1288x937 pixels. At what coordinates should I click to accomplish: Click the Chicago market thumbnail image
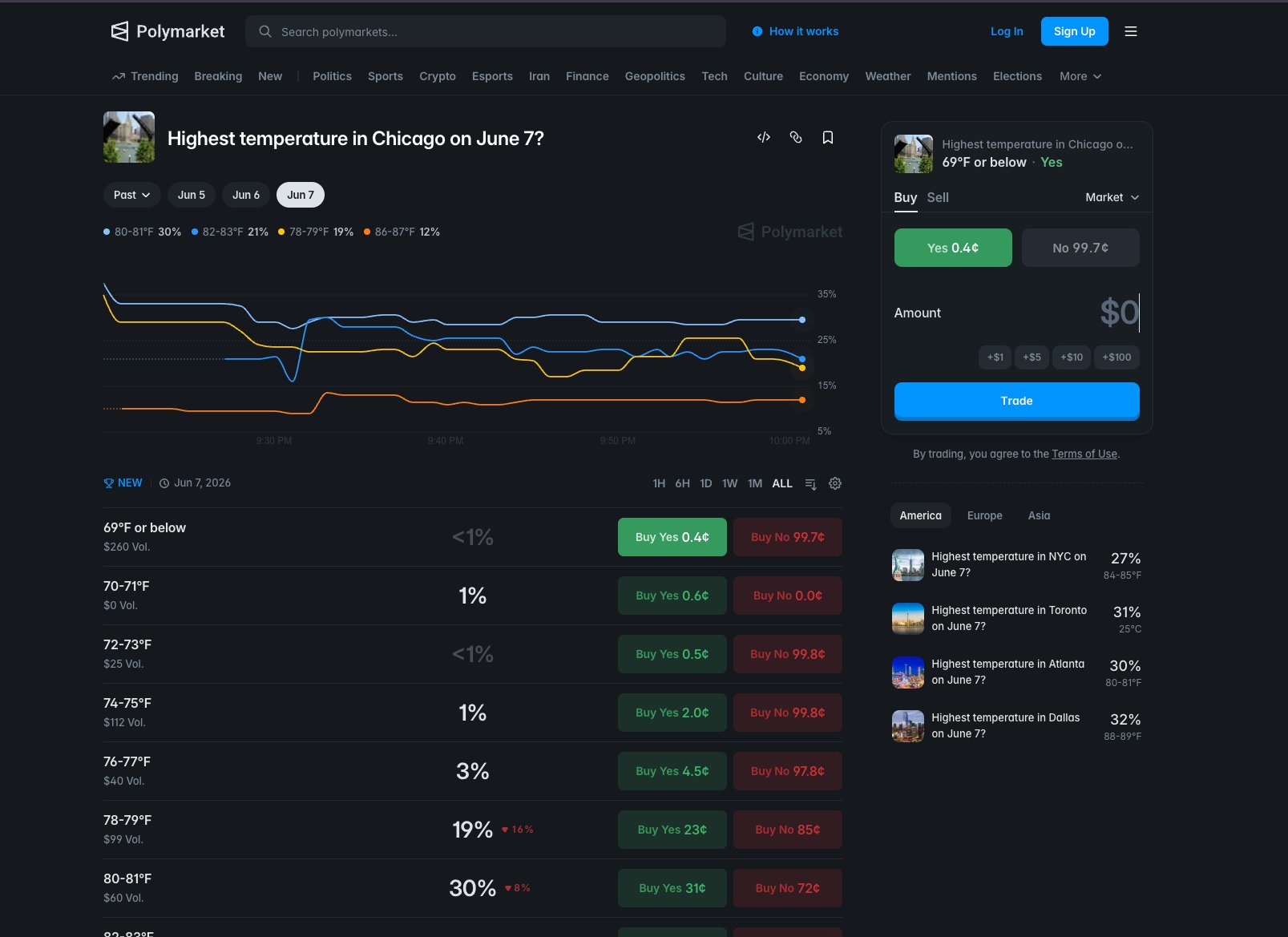[129, 137]
